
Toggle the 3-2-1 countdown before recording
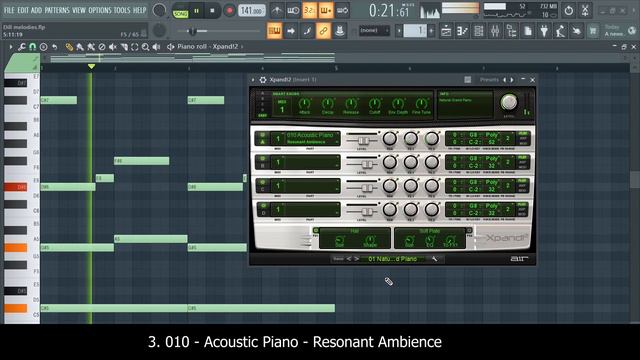(309, 11)
